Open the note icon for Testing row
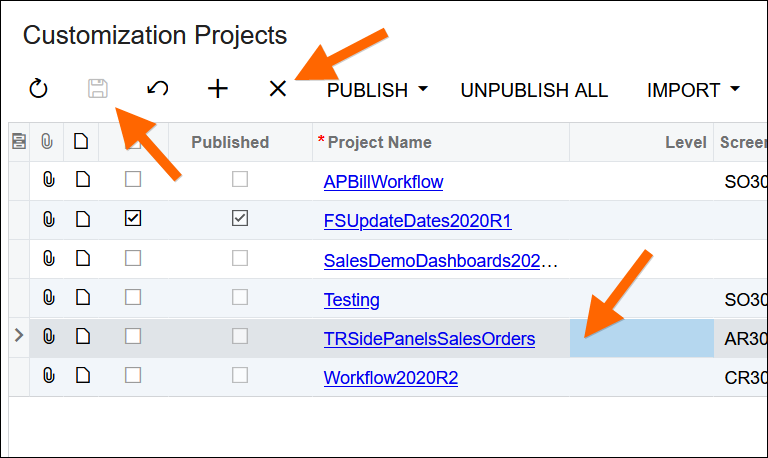 point(83,298)
